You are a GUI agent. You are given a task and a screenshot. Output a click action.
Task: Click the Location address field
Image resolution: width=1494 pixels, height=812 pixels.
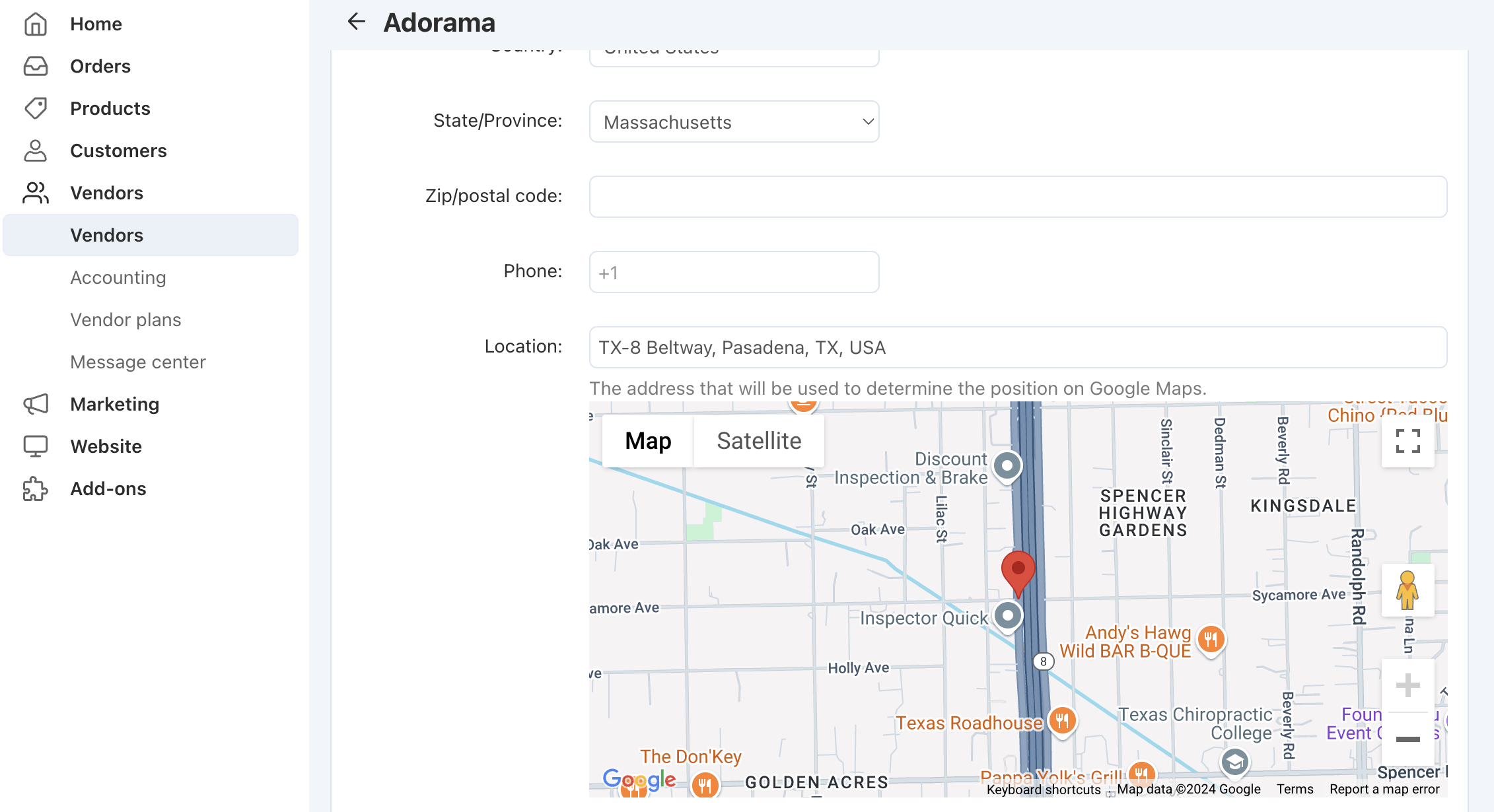coord(1018,347)
